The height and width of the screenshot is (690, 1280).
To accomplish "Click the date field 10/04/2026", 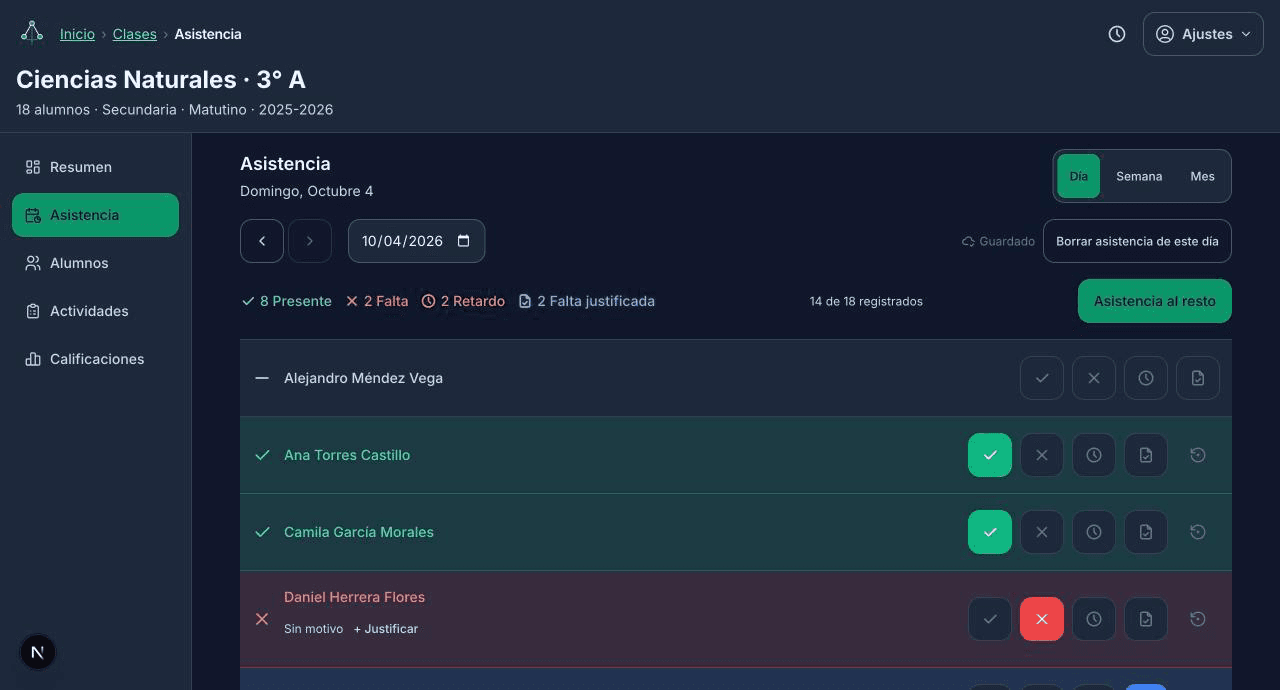I will pos(416,241).
